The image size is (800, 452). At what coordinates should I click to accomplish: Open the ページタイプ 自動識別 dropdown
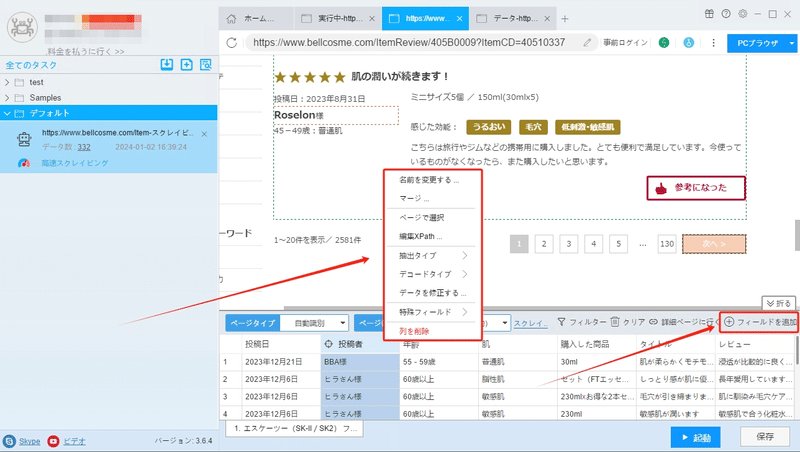[314, 323]
